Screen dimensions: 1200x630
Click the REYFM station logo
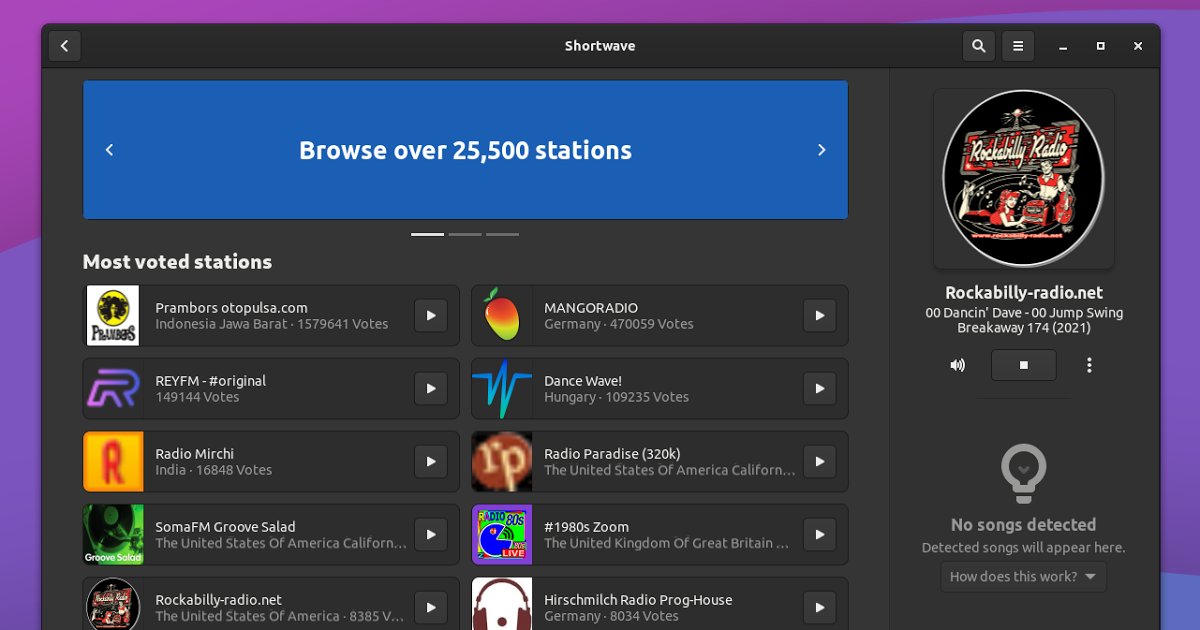coord(113,388)
